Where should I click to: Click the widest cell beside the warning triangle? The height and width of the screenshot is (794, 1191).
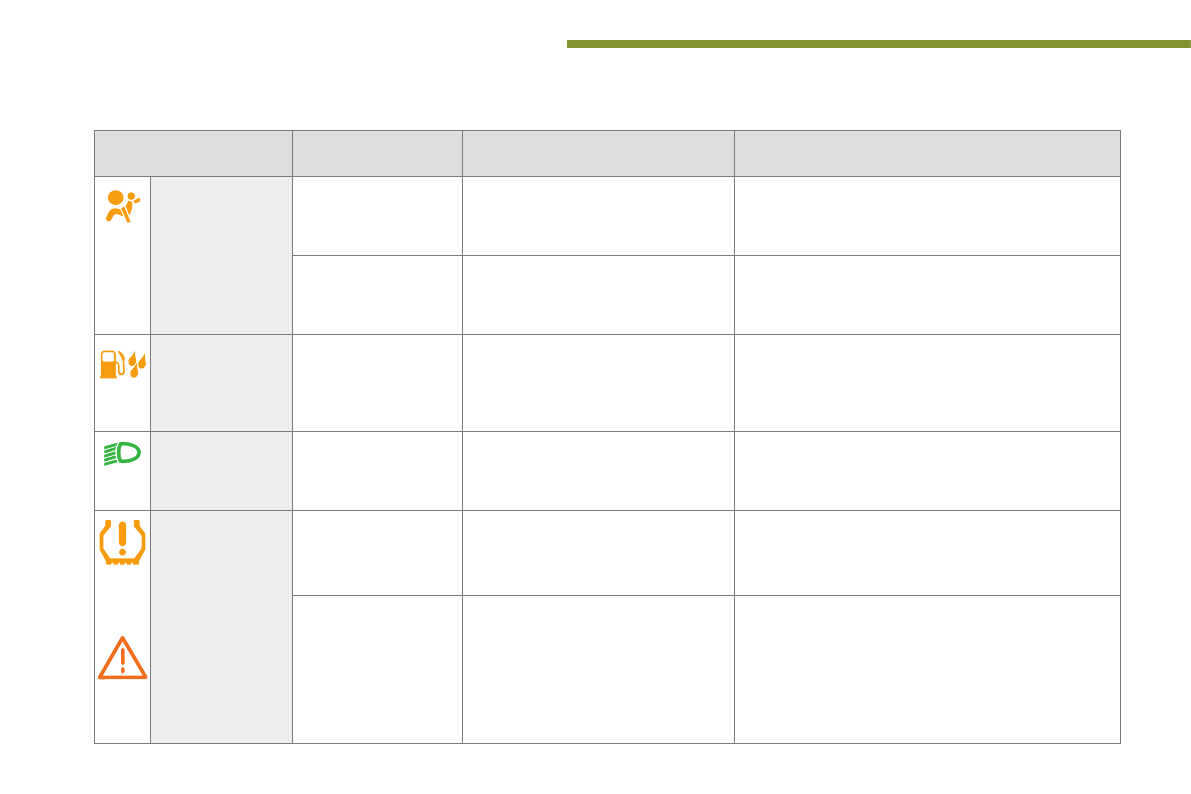(927, 669)
